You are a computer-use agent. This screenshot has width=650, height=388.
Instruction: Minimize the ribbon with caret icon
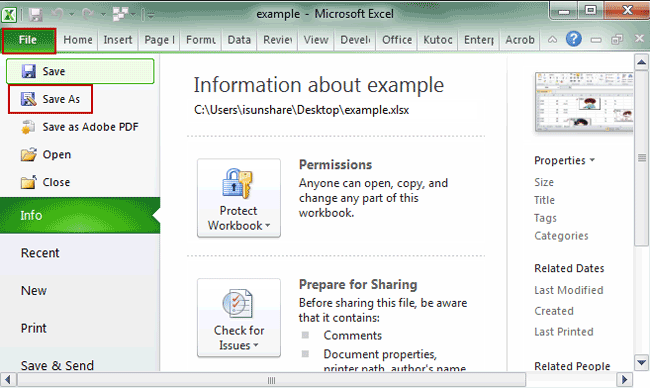552,40
